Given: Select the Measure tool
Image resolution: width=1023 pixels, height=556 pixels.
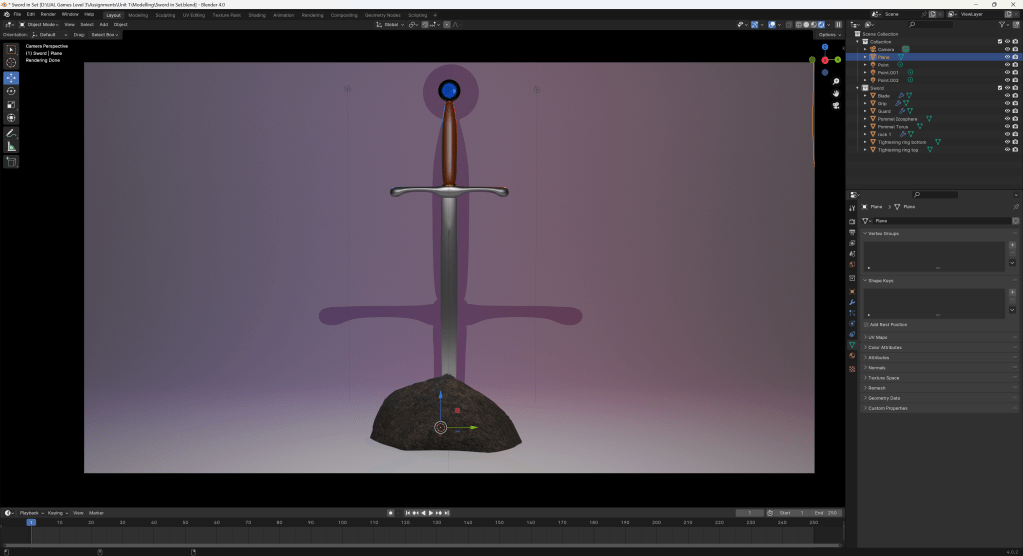Looking at the screenshot, I should coord(11,146).
